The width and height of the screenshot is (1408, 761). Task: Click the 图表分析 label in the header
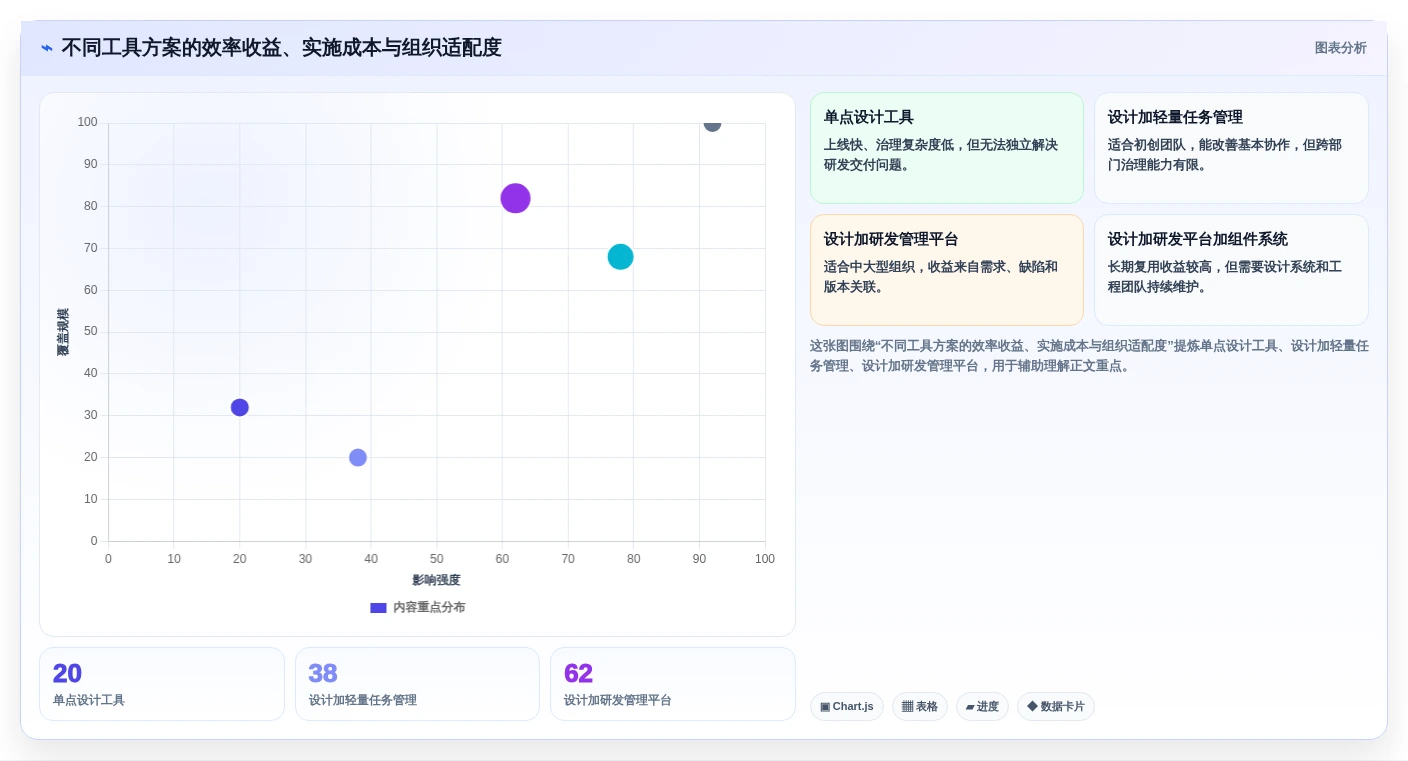pyautogui.click(x=1340, y=48)
